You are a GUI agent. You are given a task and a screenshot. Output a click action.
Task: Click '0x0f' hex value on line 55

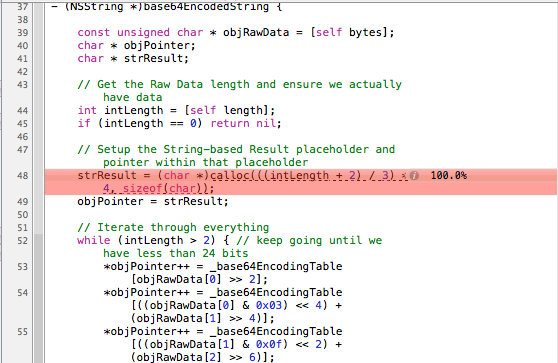pyautogui.click(x=269, y=344)
